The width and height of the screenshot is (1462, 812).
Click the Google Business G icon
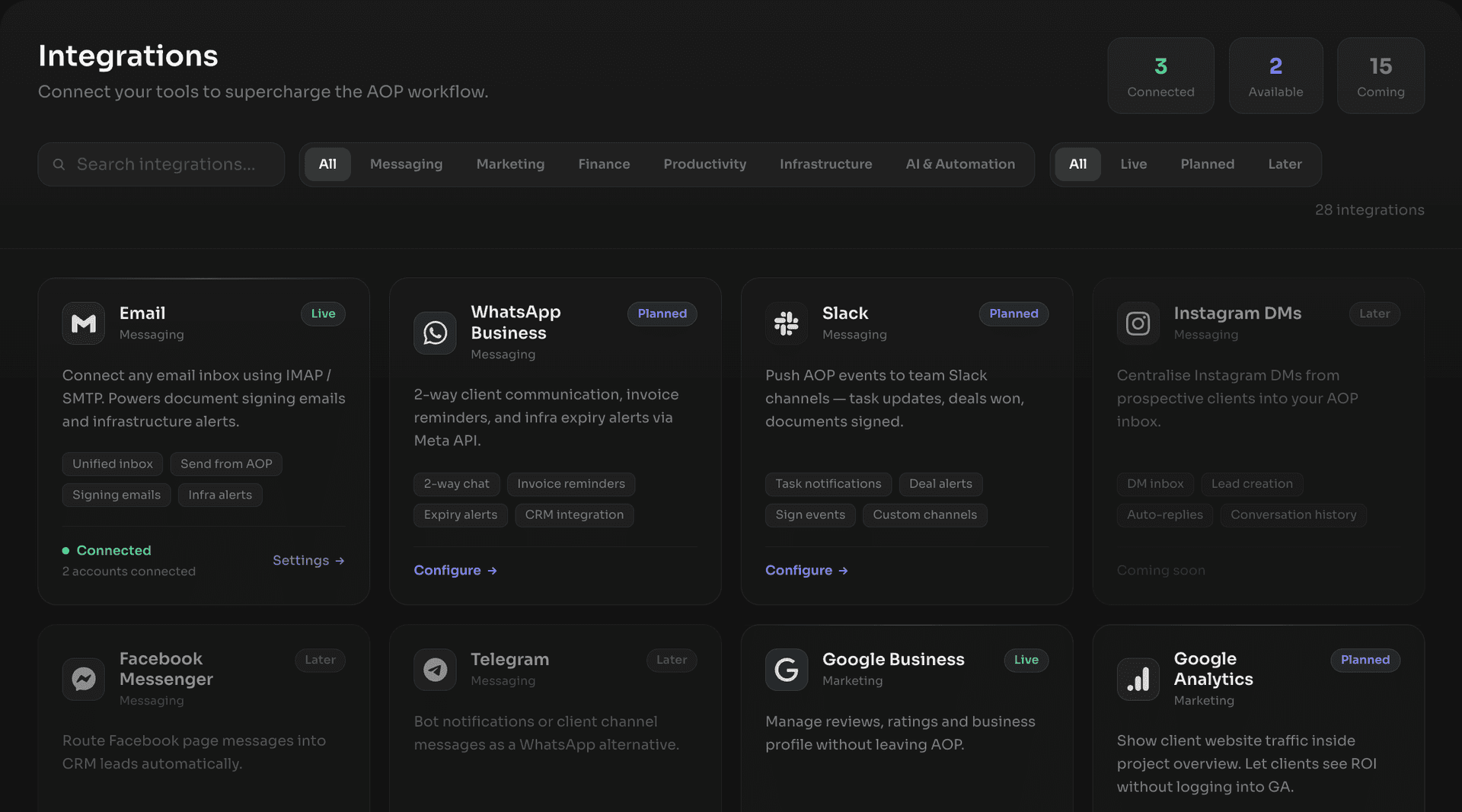click(x=786, y=670)
